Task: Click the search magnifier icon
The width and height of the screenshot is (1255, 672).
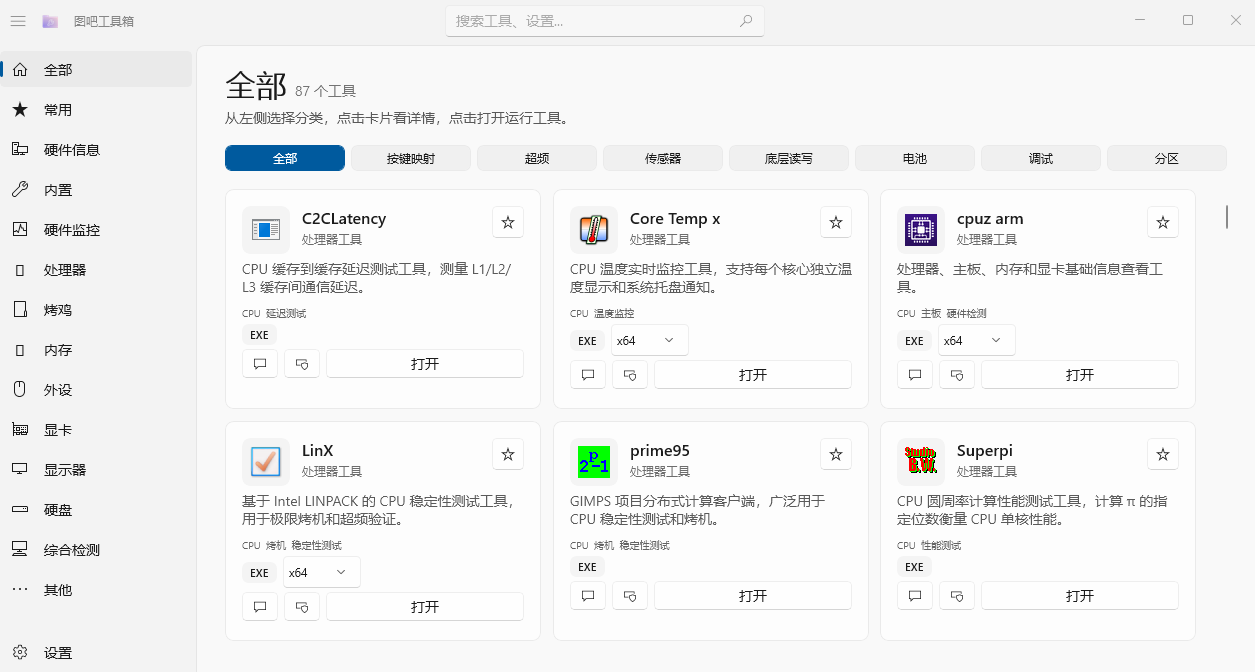Action: coord(746,21)
